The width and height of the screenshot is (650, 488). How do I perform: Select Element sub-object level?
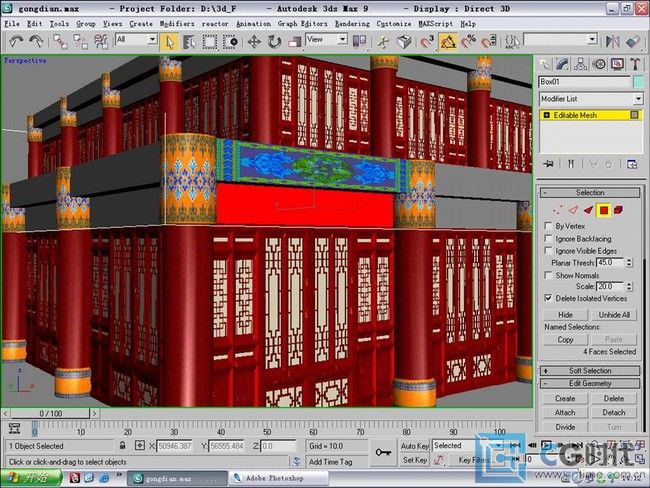pos(618,210)
